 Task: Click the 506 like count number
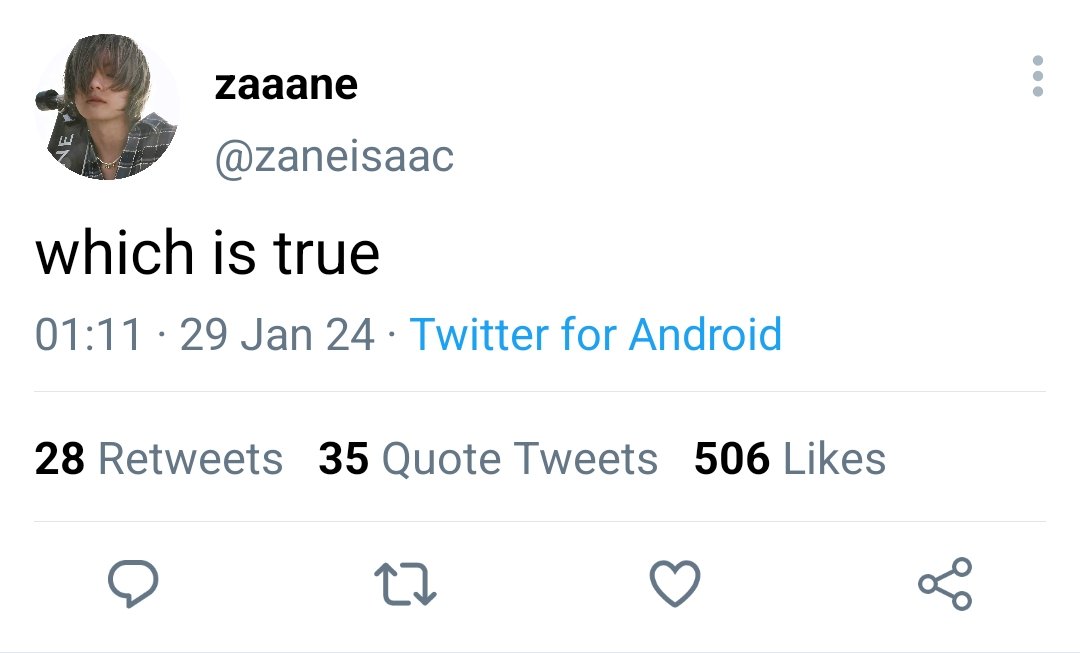click(x=731, y=459)
